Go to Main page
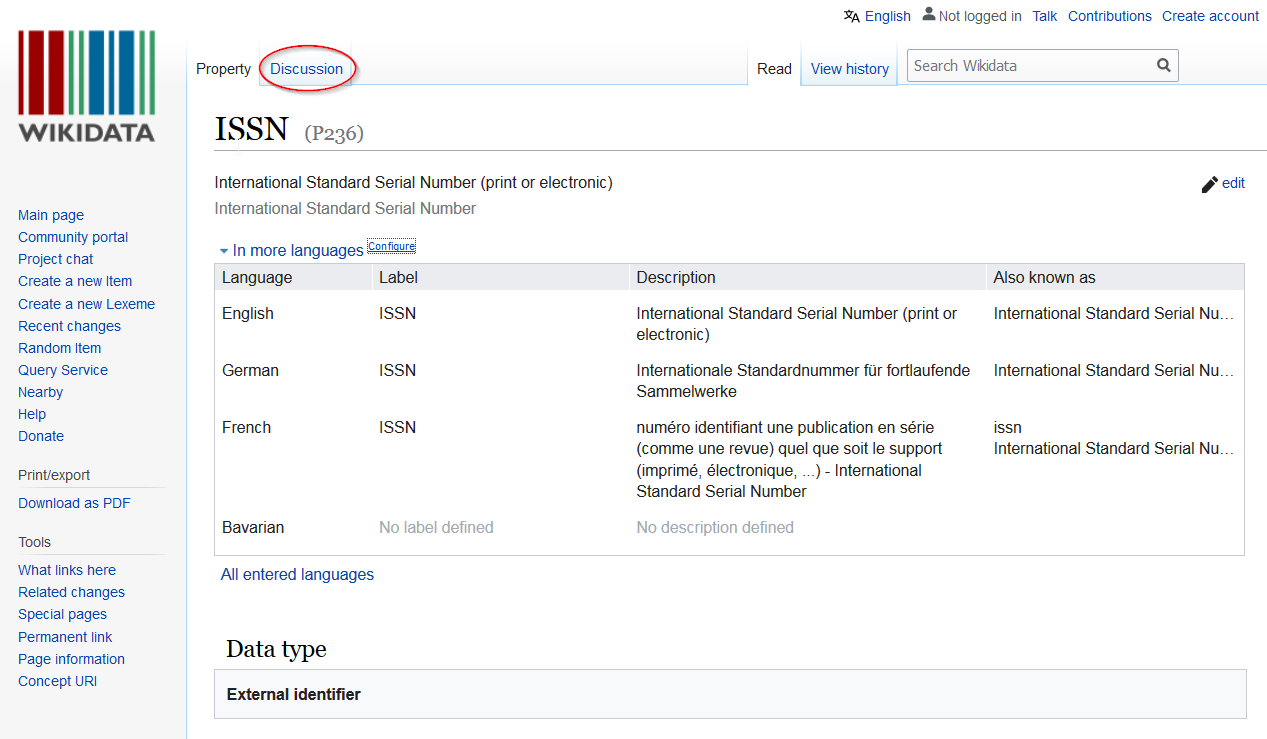The image size is (1267, 739). click(51, 215)
